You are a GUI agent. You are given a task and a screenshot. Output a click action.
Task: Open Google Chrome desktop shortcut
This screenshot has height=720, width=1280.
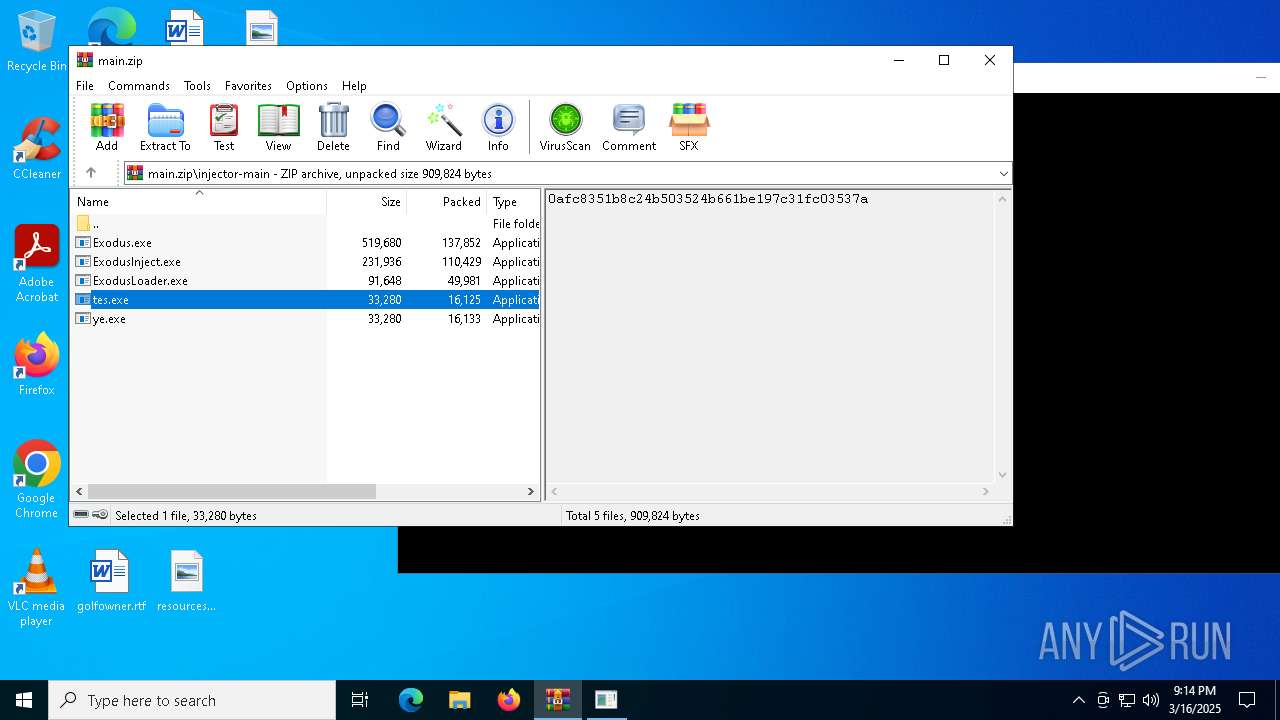click(37, 479)
